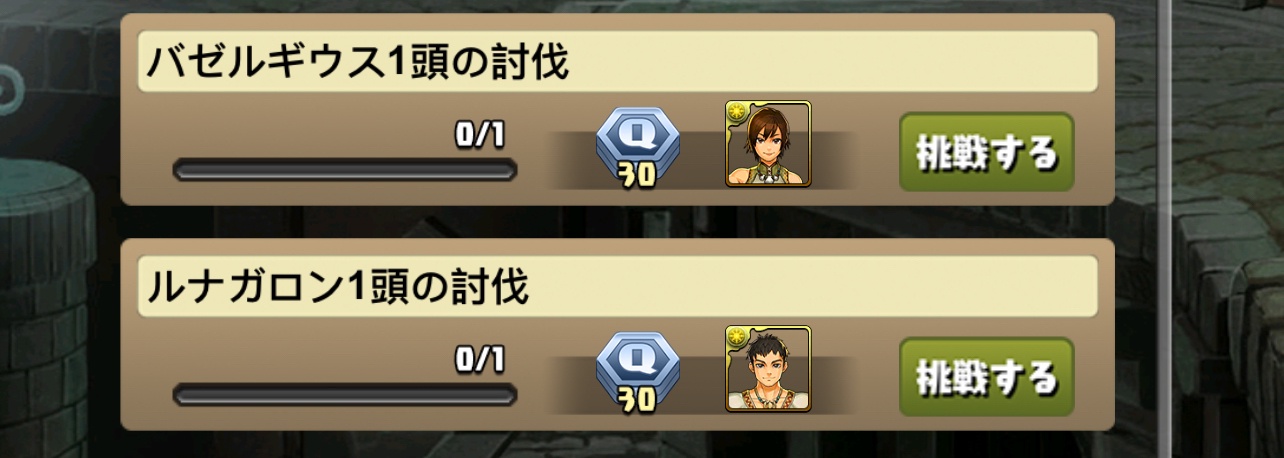Tap light attribute badge on black-haired hunter
The width and height of the screenshot is (1284, 458).
[738, 338]
